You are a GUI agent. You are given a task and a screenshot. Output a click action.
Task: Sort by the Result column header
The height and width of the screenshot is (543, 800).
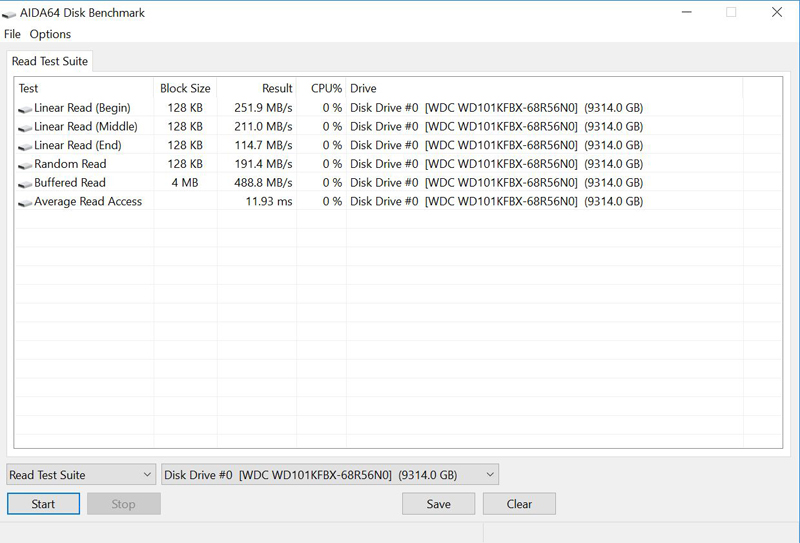(257, 88)
